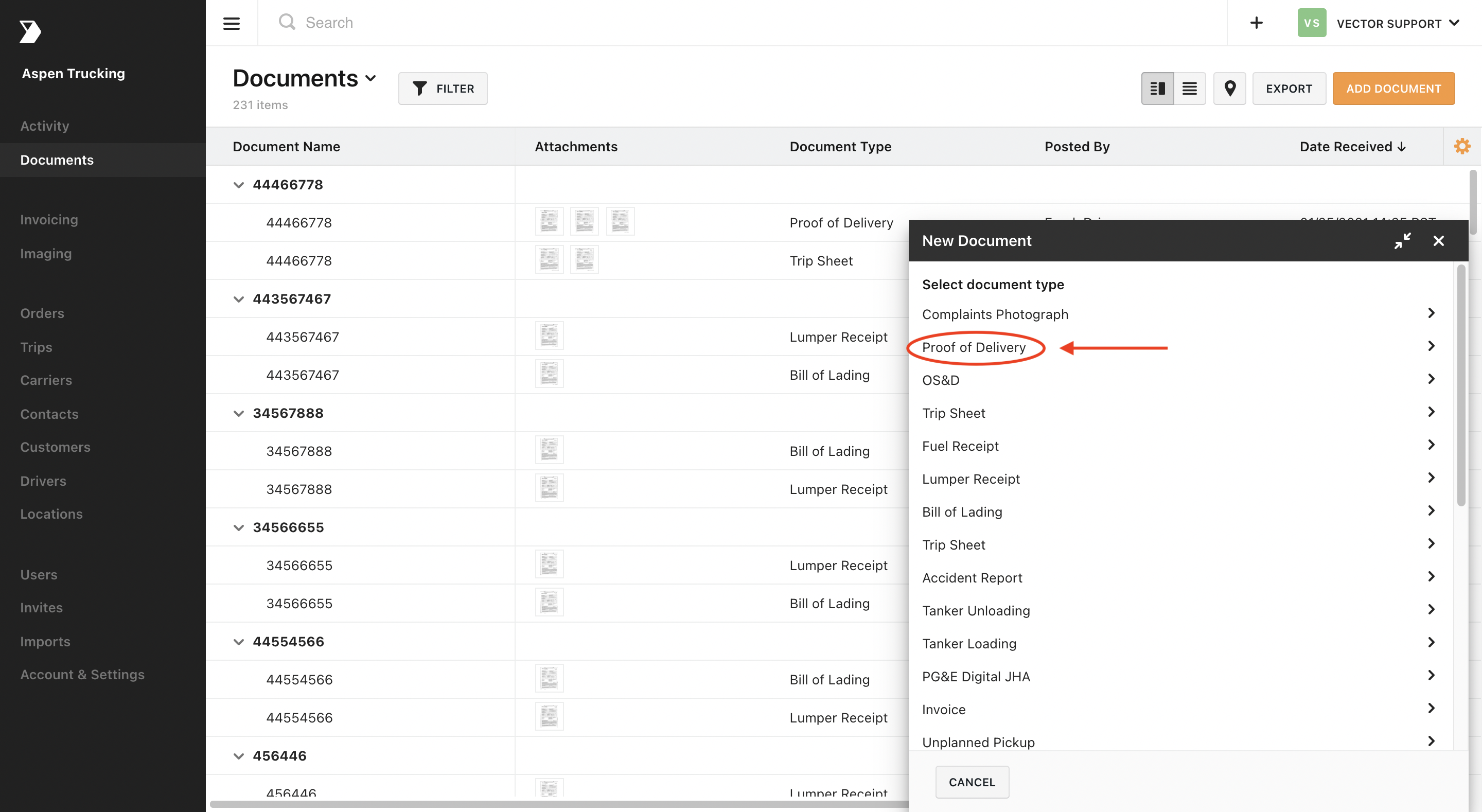
Task: Go to Carriers in sidebar
Action: pos(46,380)
